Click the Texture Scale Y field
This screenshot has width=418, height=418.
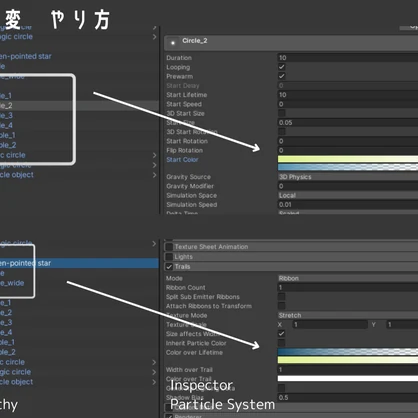[x=402, y=324]
